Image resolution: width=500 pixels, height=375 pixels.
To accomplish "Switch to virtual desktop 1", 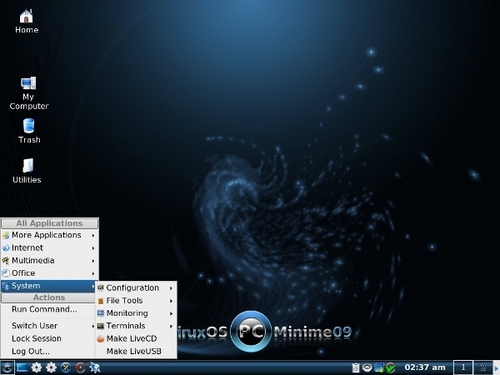I will pos(463,367).
